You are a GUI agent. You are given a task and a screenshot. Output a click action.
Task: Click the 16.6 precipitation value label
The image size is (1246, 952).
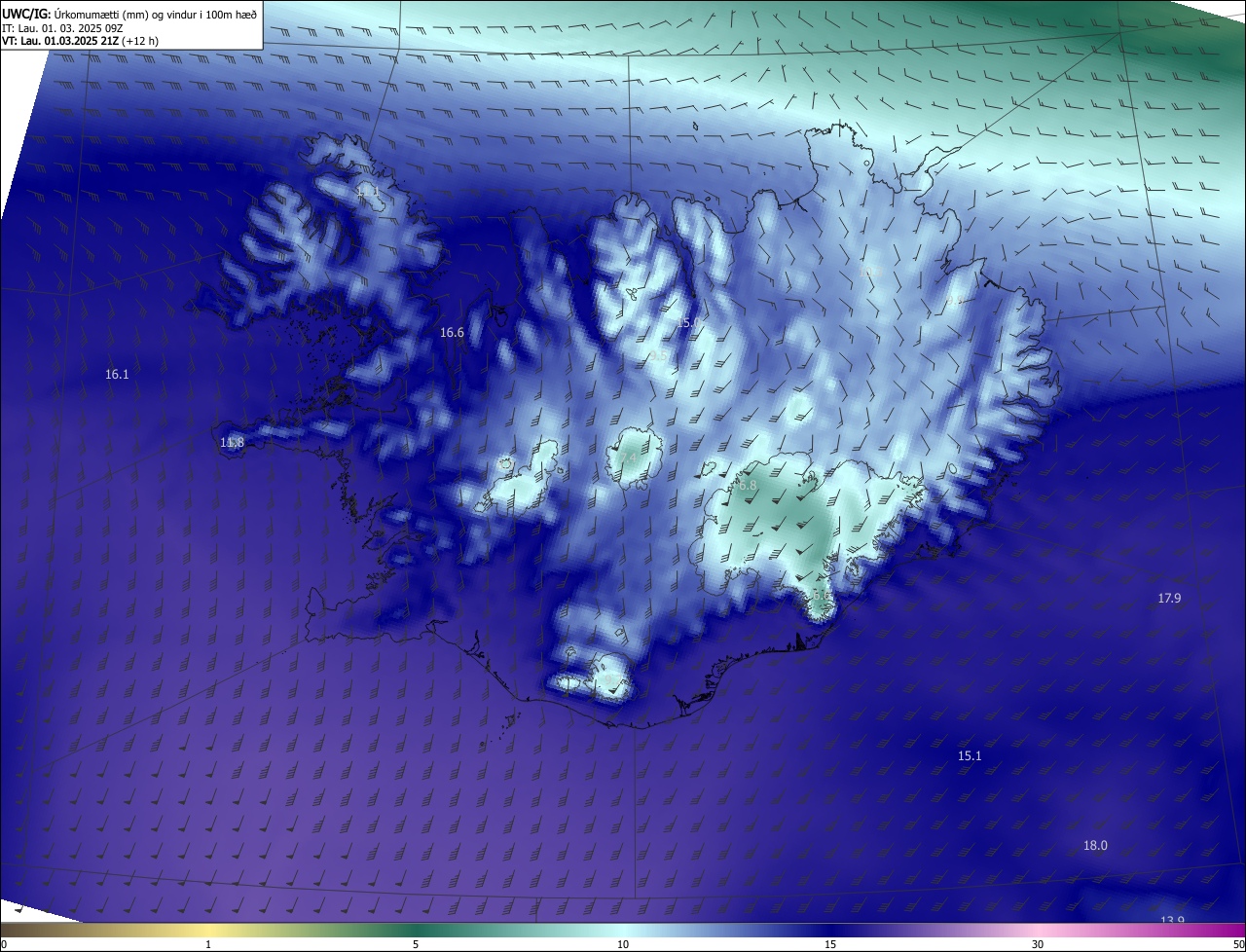coord(452,333)
